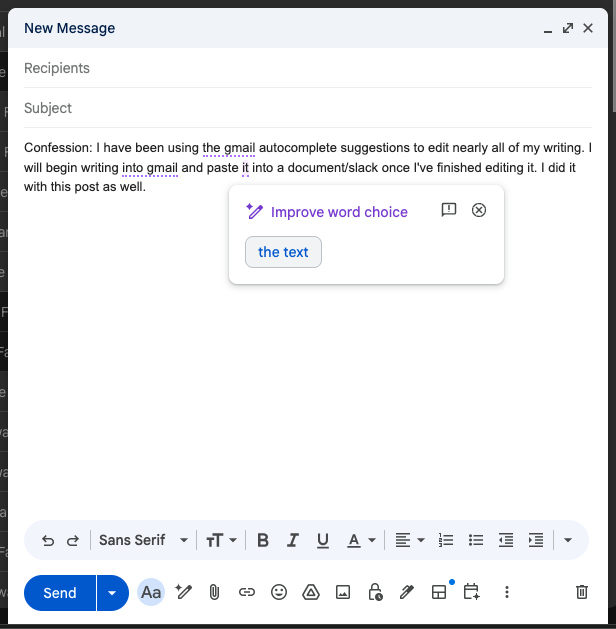This screenshot has width=616, height=629.
Task: Click the underlined 'into gmail' phrase
Action: tap(150, 168)
